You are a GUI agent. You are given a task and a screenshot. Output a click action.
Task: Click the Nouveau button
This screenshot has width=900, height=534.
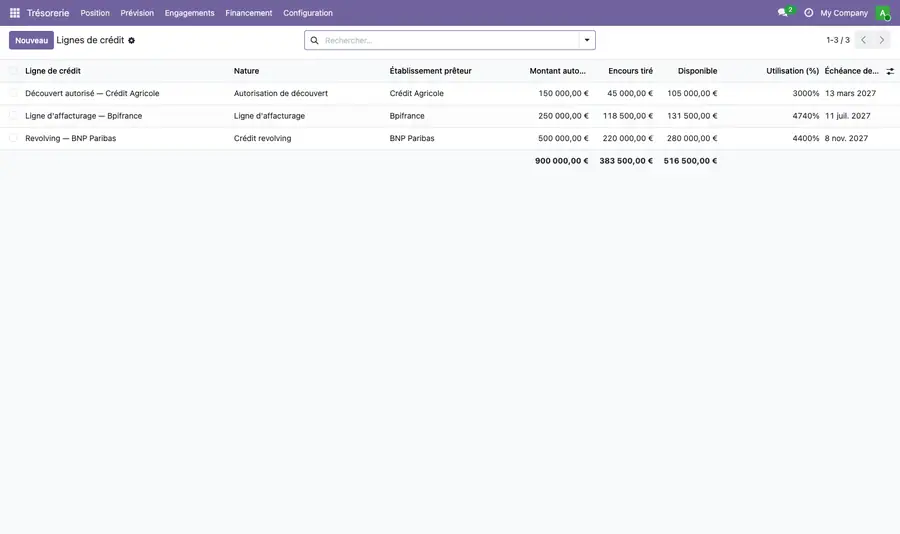click(x=32, y=40)
